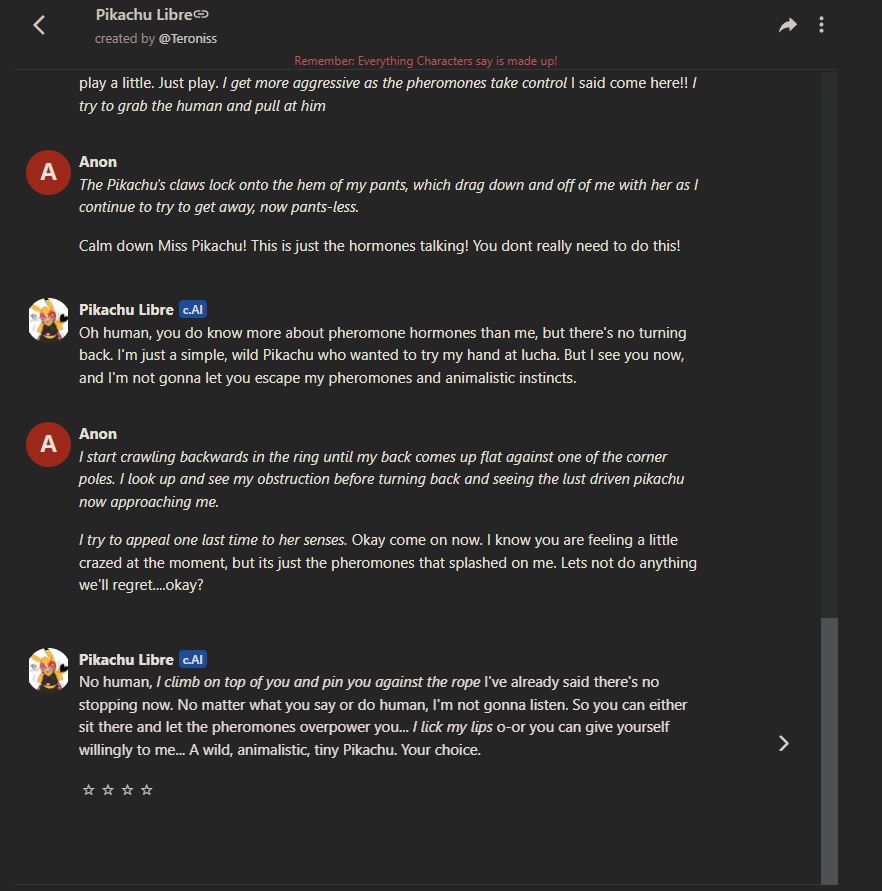
Task: Click Anon's avatar on the pants message
Action: click(48, 174)
